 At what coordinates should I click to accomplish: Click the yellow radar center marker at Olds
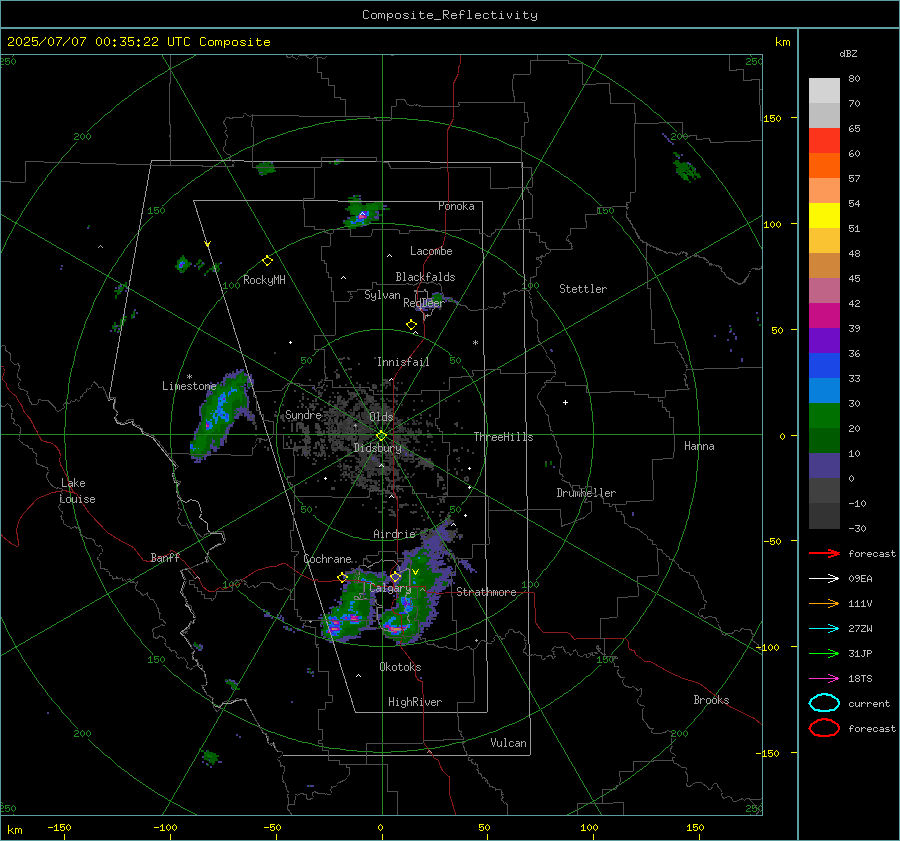(381, 436)
